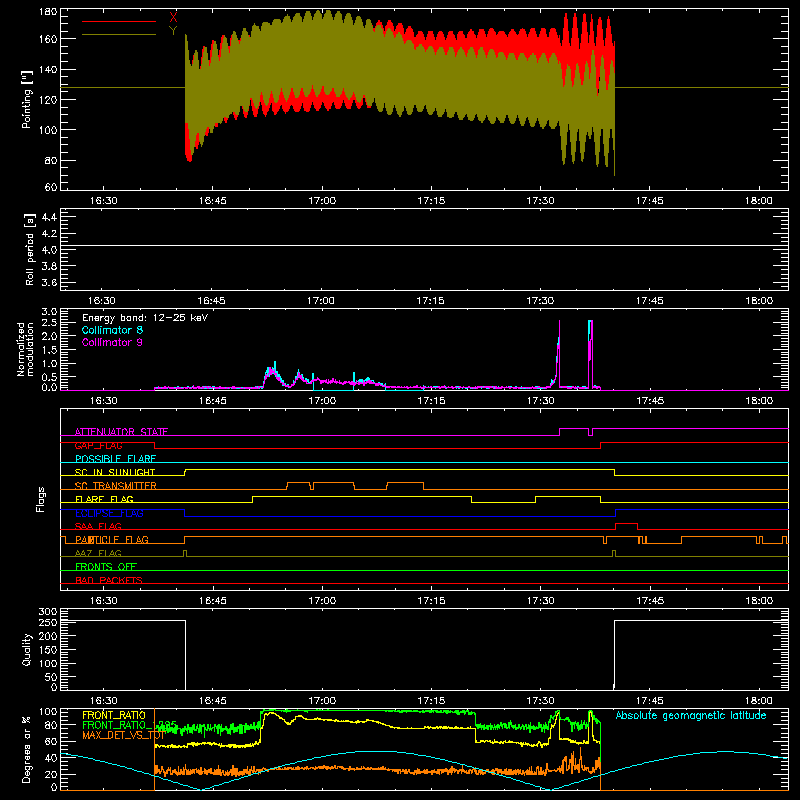Click the 'Y' legend label in pointing plot
Screen dimensions: 800x800
[173, 31]
